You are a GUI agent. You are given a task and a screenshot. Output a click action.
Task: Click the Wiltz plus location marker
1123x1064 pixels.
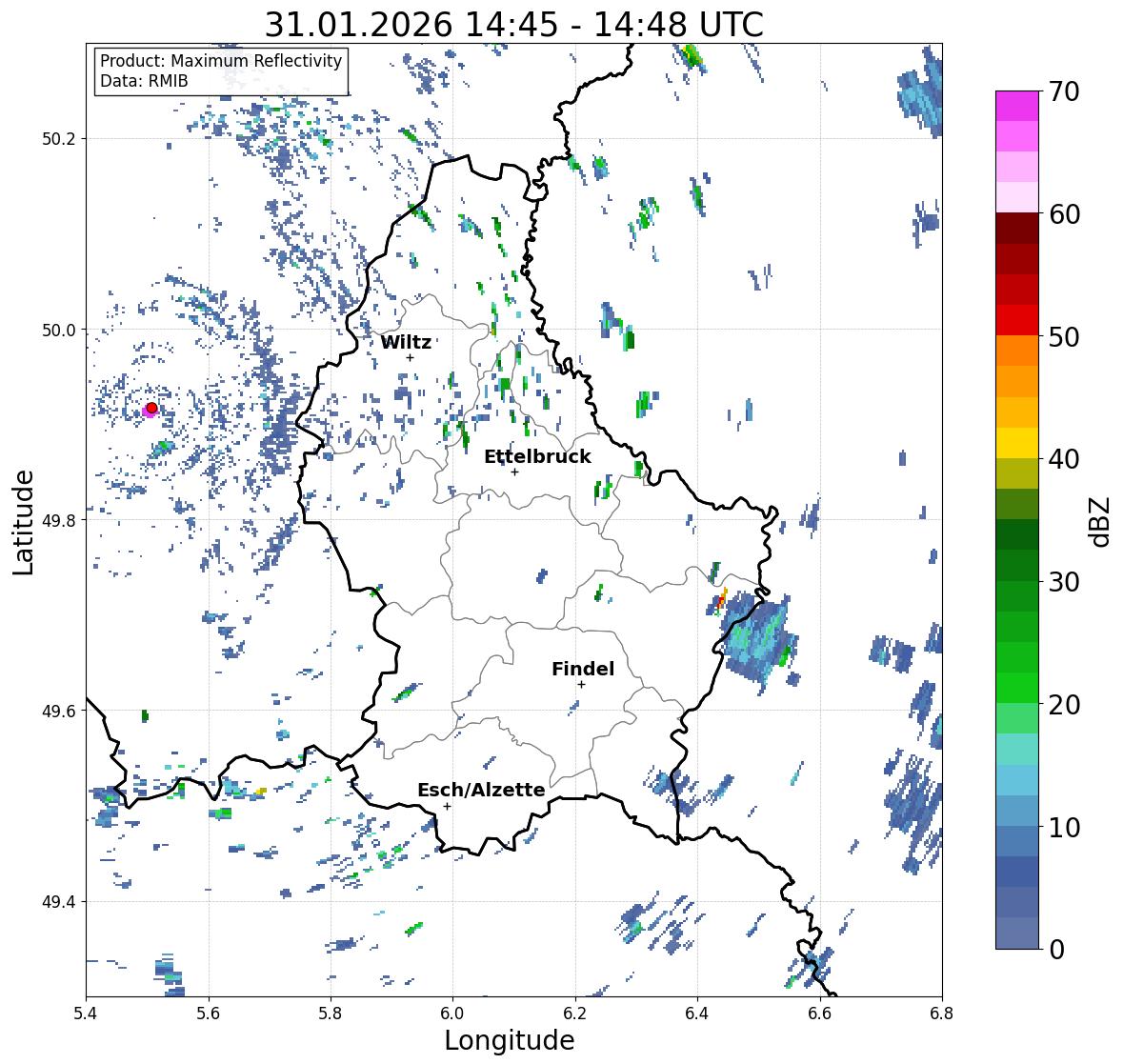coord(410,357)
